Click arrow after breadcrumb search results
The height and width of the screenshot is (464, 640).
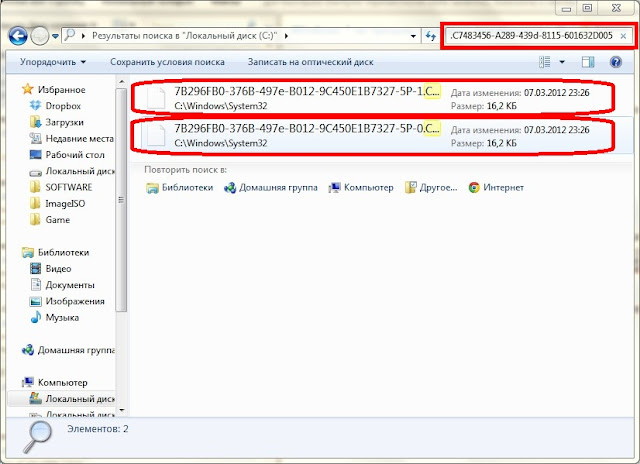pyautogui.click(x=287, y=36)
